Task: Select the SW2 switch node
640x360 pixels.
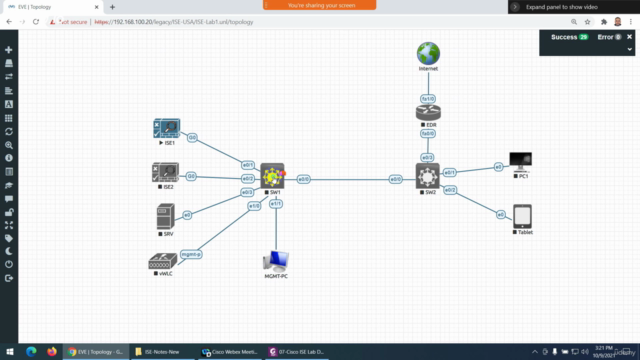Action: coord(427,176)
